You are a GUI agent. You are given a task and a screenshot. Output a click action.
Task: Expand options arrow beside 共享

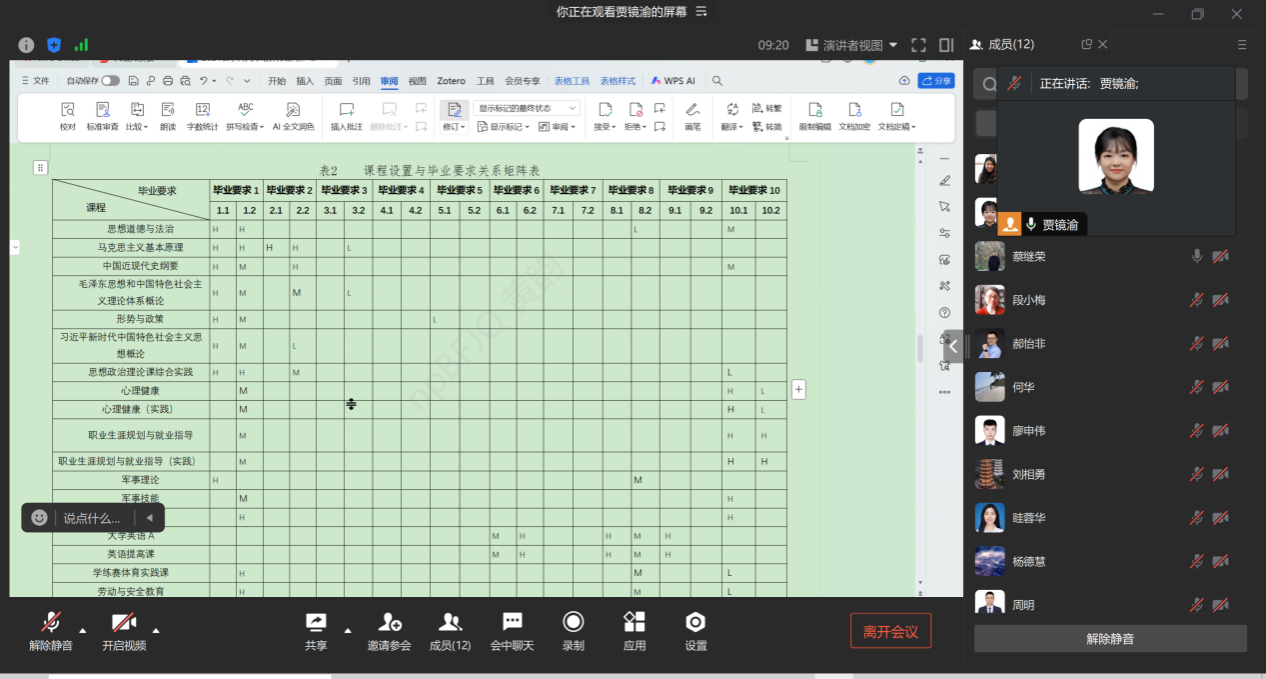[x=348, y=630]
